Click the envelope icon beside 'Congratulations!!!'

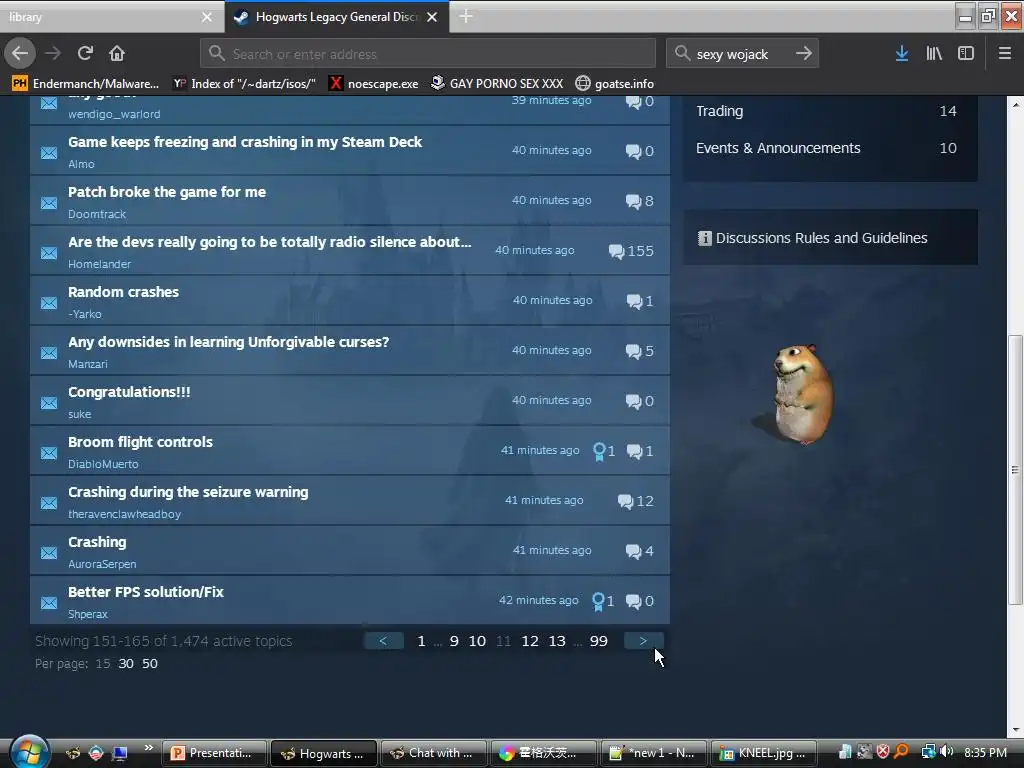click(49, 403)
